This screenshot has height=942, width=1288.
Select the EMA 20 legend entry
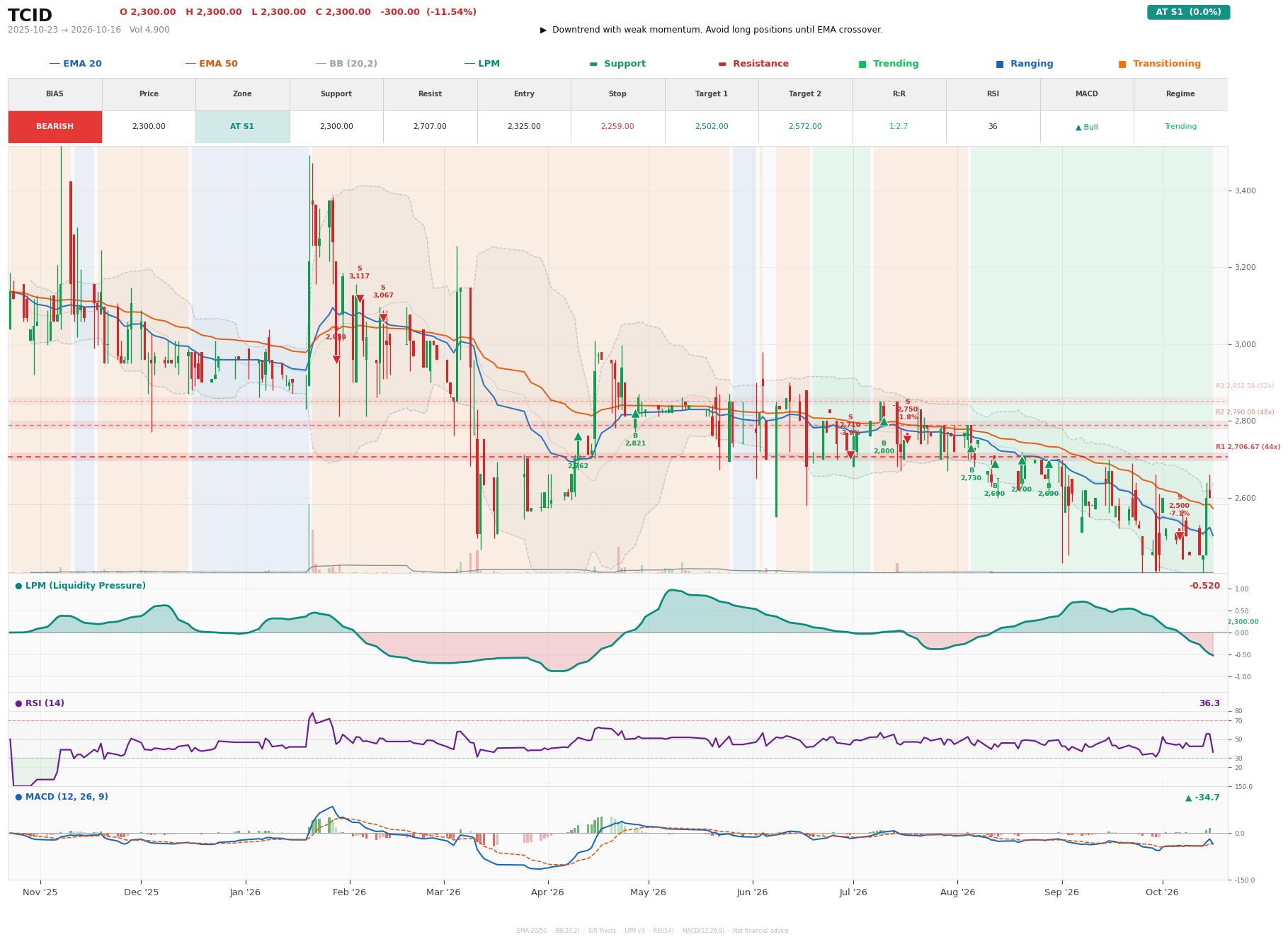pyautogui.click(x=75, y=64)
